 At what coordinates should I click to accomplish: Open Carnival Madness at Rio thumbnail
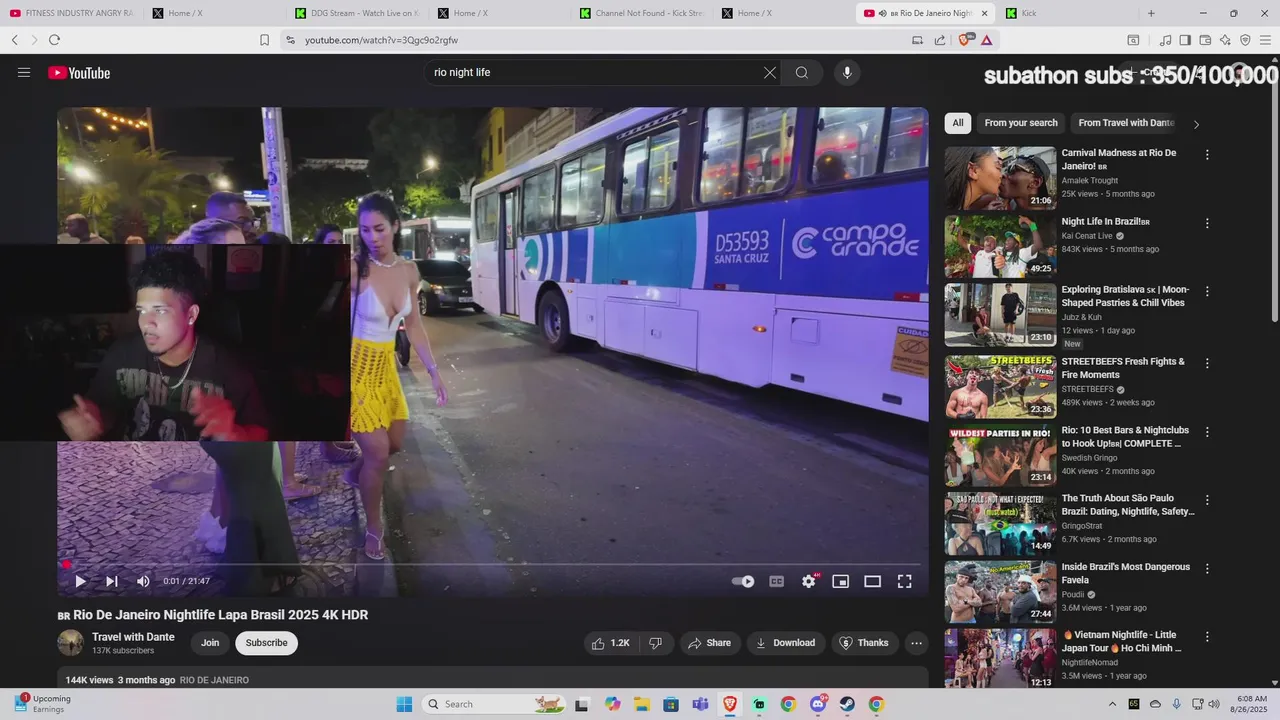[1000, 178]
